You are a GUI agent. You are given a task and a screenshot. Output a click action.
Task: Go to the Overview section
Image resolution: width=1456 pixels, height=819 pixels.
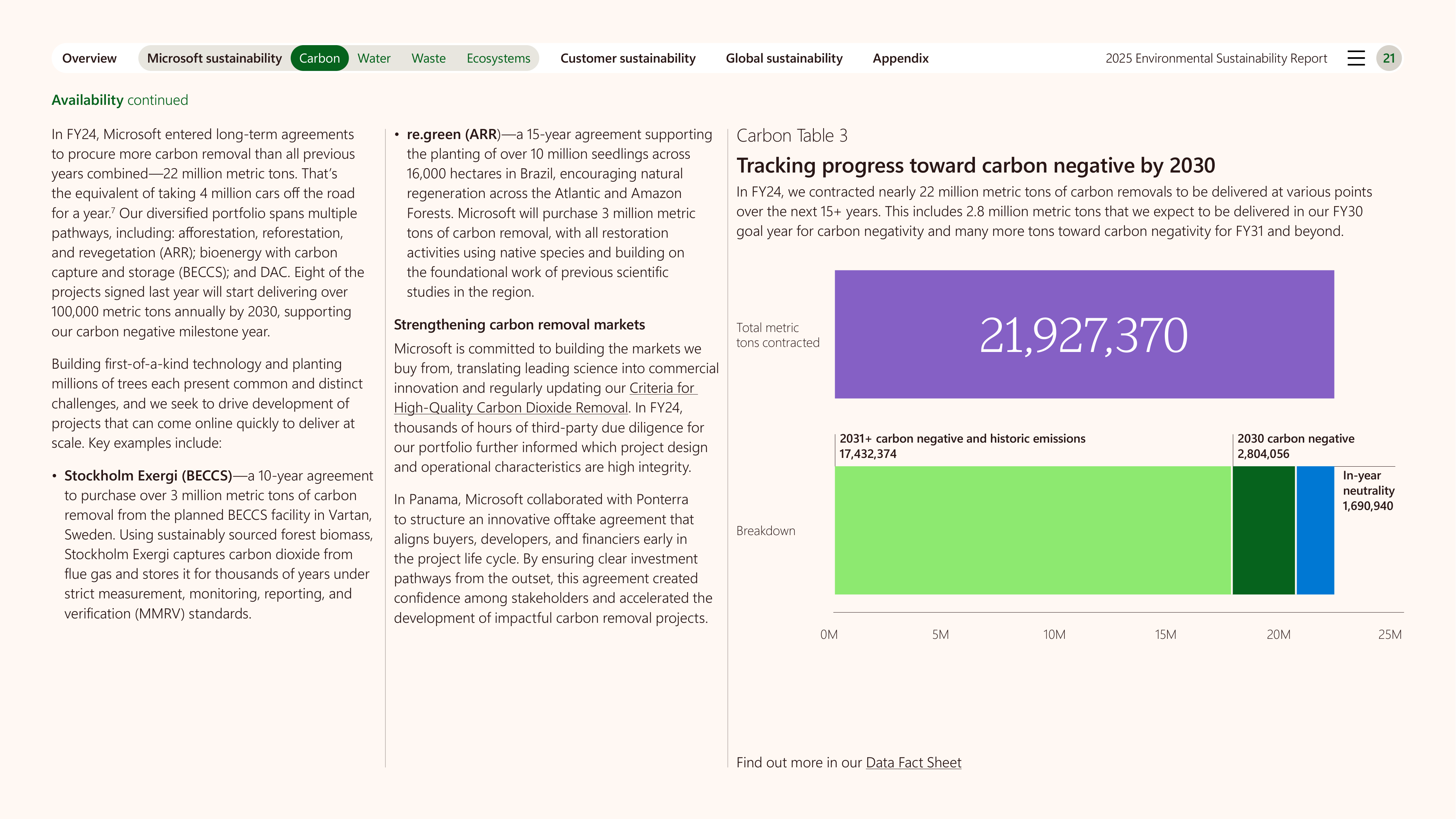(x=89, y=58)
